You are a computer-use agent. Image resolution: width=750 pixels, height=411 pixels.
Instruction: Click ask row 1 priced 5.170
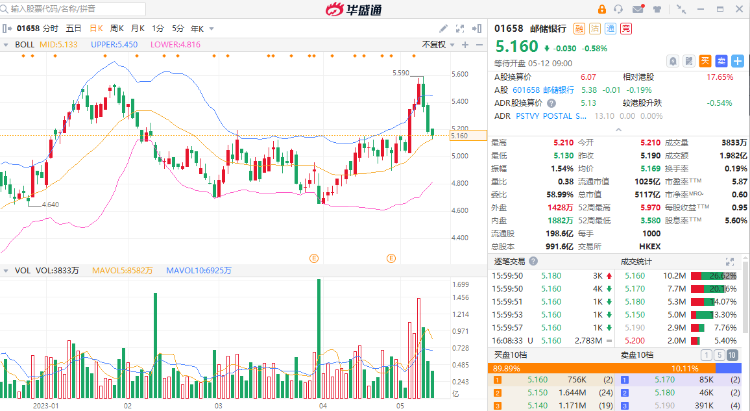point(680,380)
